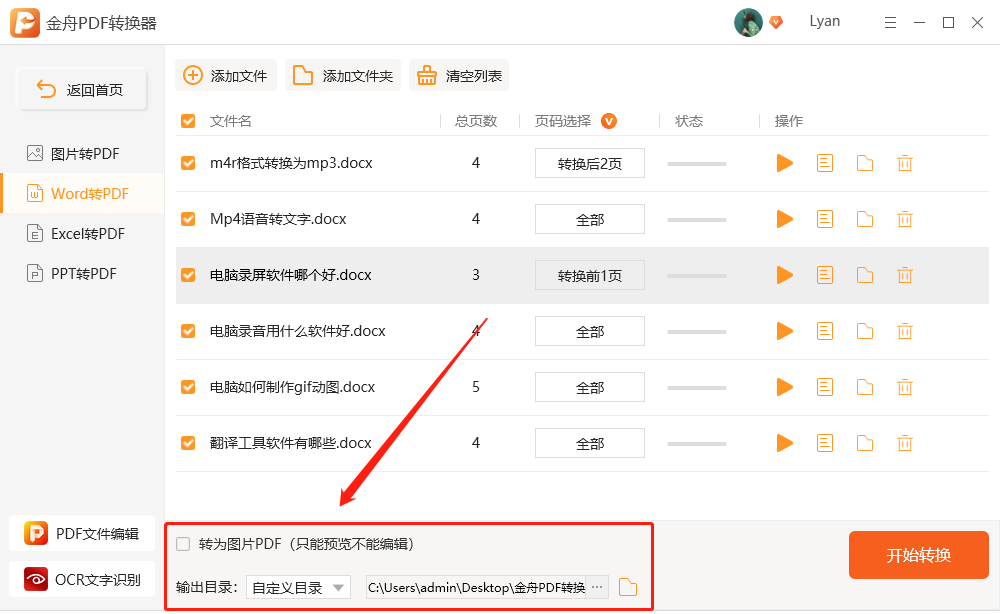Open document icon for 翻译工具软件有哪些.docx
The height and width of the screenshot is (614, 1000).
tap(825, 443)
